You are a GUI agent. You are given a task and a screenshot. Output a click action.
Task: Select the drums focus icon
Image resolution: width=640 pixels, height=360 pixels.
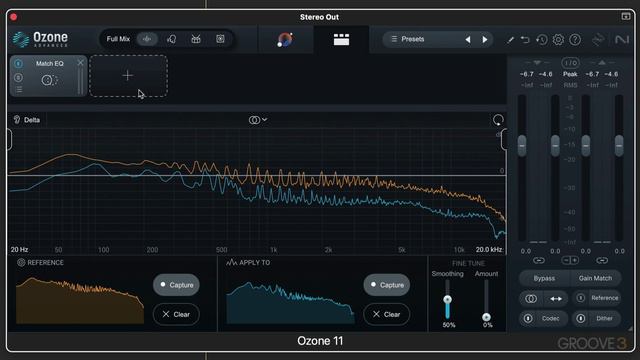pyautogui.click(x=196, y=39)
